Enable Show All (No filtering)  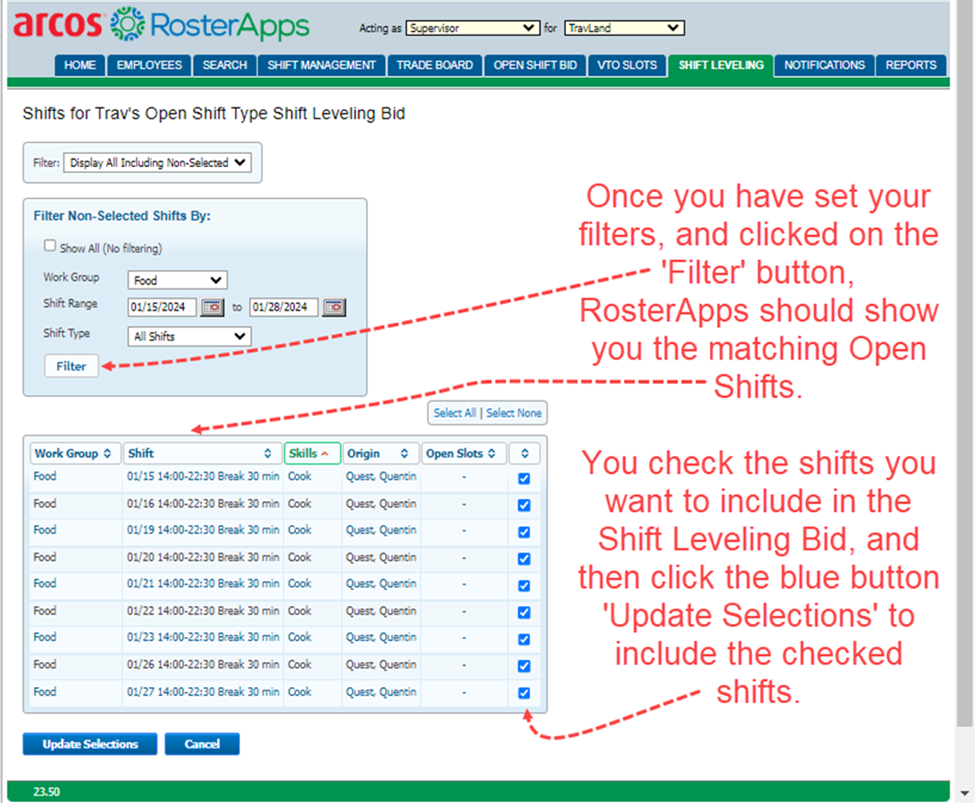(x=49, y=244)
